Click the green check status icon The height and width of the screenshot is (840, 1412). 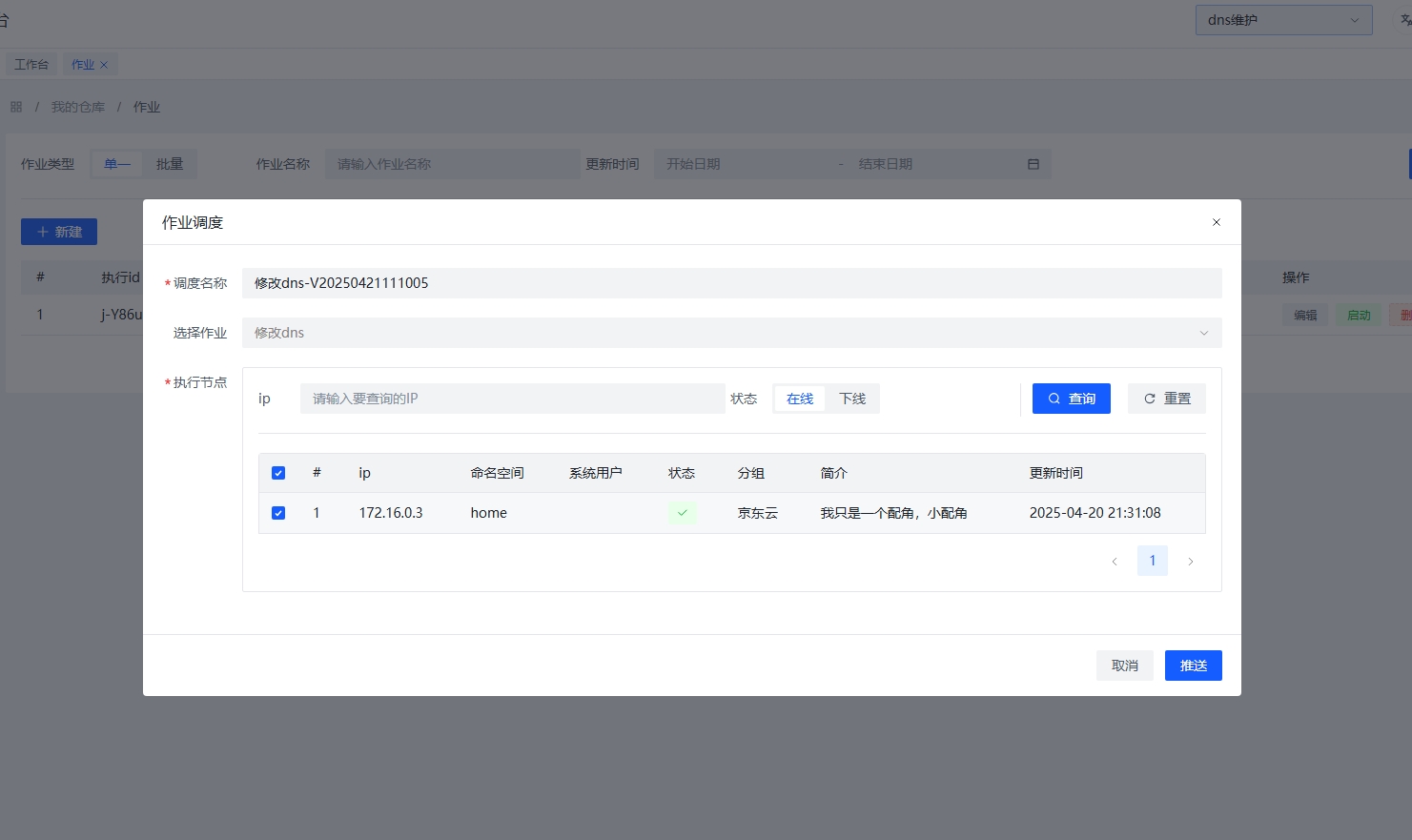[x=682, y=513]
